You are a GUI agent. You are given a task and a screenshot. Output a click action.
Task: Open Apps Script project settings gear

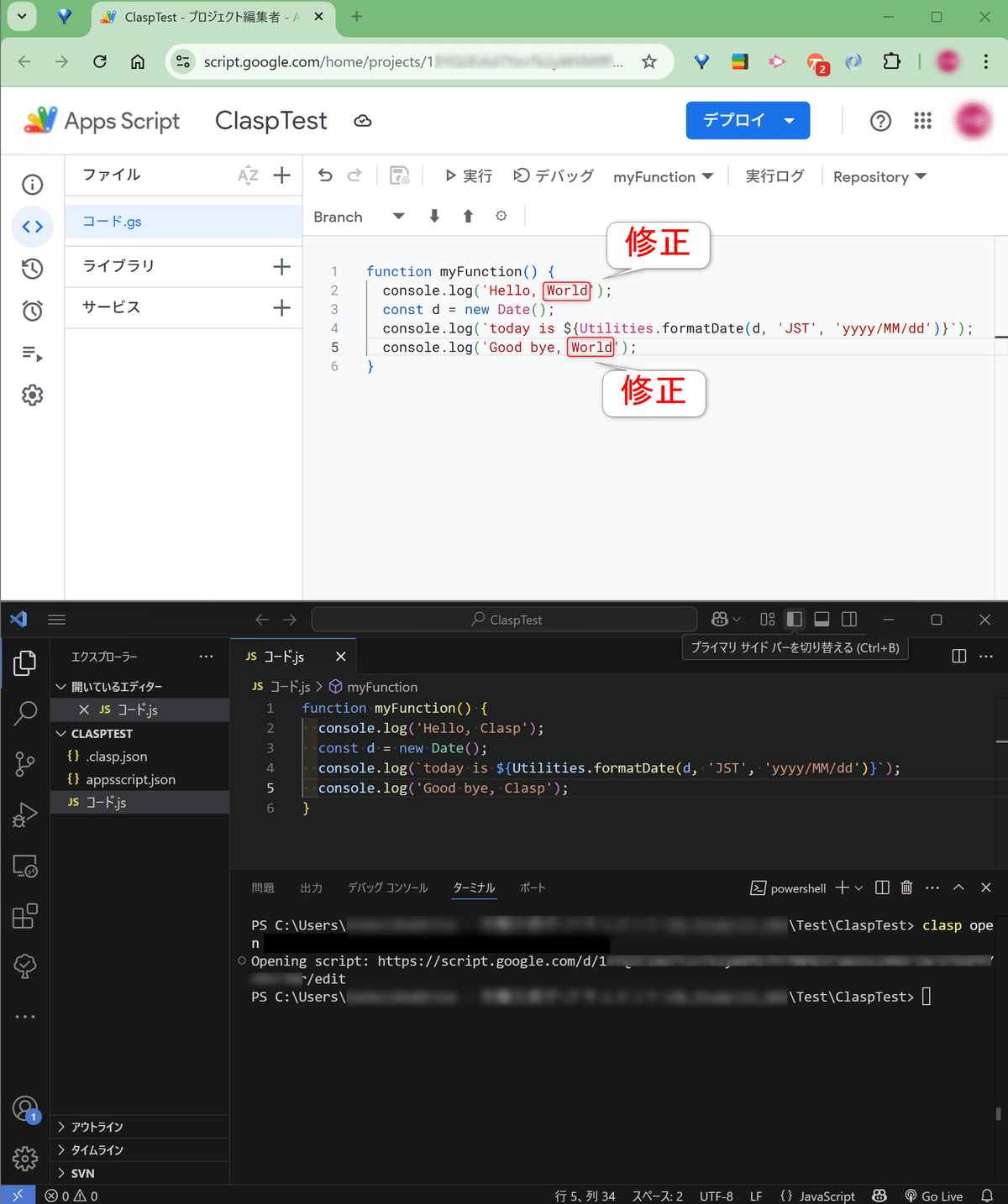[x=32, y=395]
